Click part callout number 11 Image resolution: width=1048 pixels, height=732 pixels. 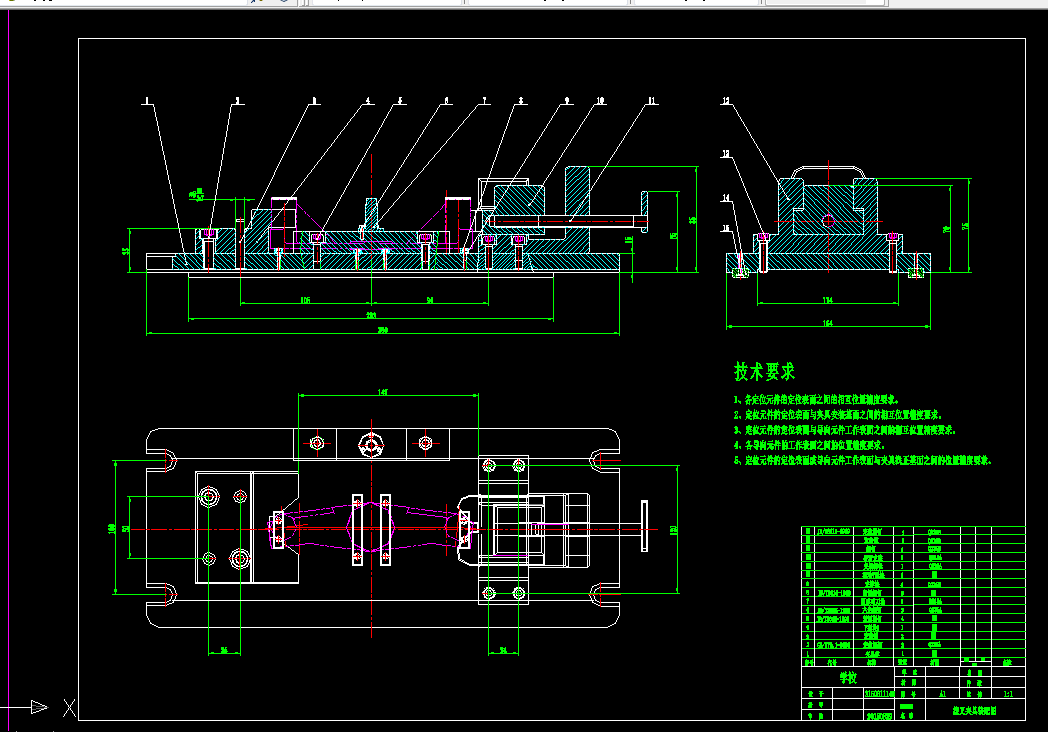(652, 101)
